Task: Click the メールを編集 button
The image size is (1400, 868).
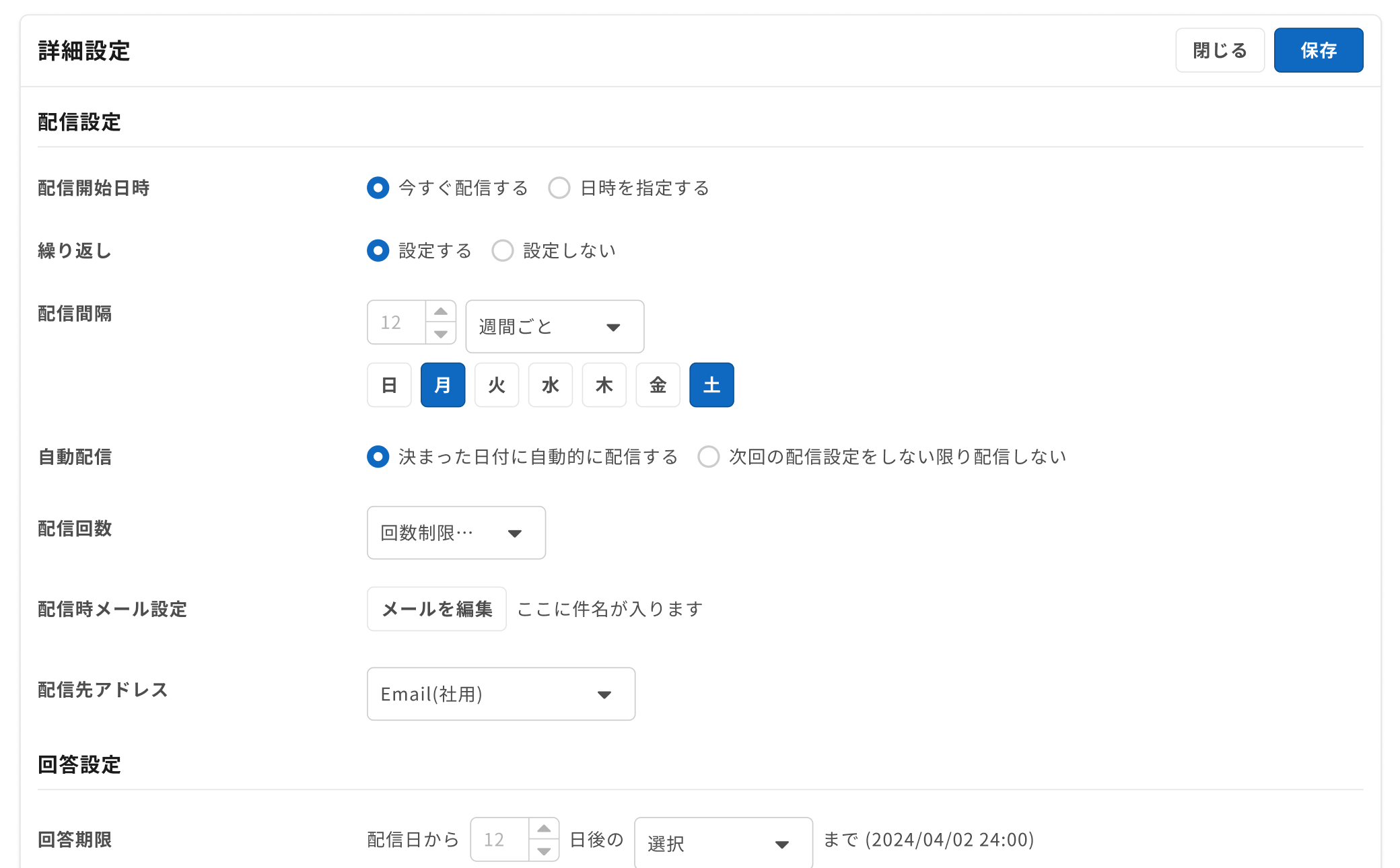Action: click(x=437, y=609)
